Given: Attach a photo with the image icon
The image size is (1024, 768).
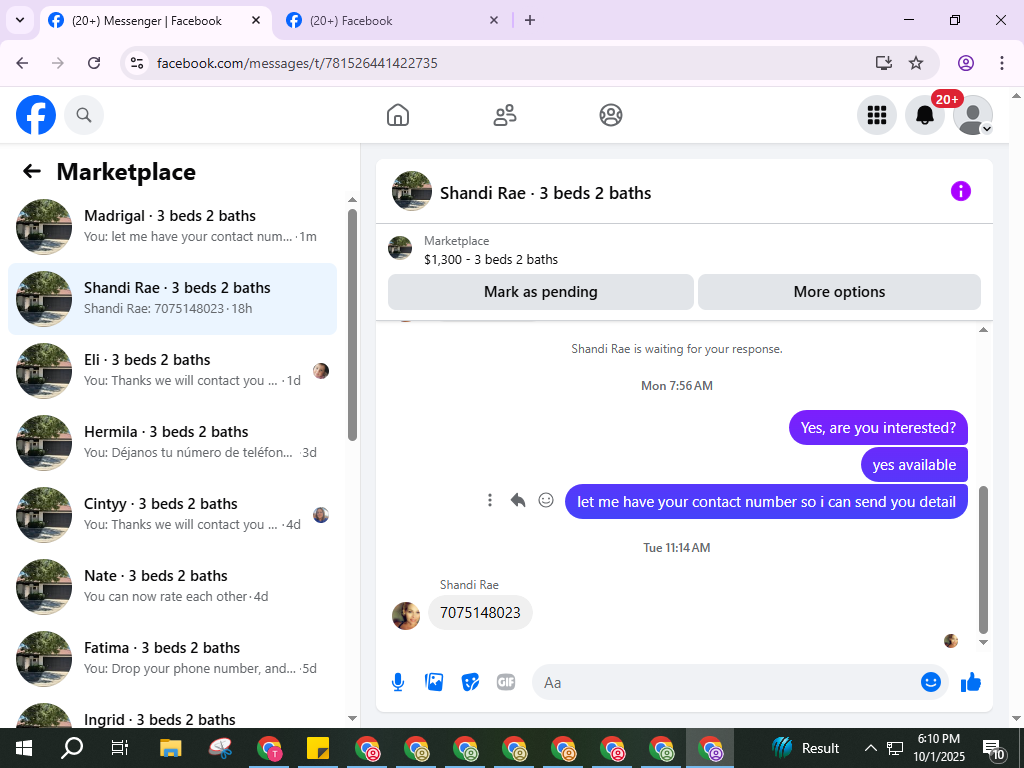Looking at the screenshot, I should pos(434,682).
